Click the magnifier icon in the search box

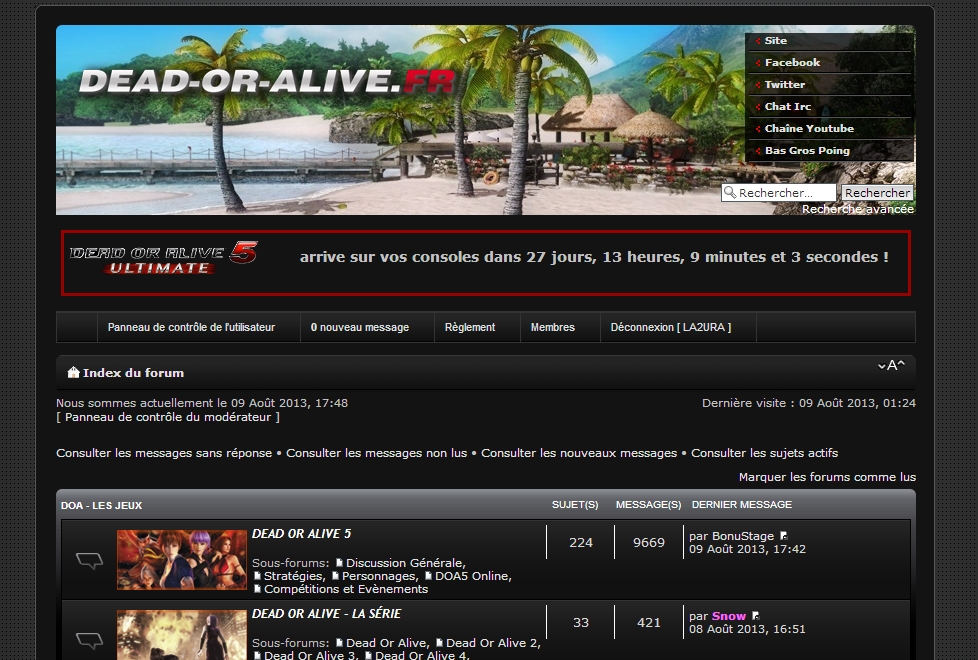click(730, 193)
